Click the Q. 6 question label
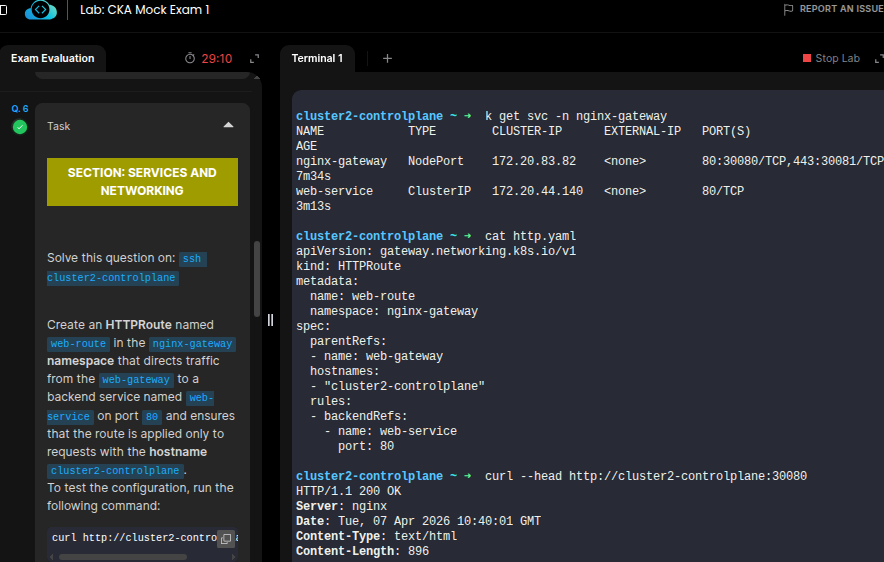Viewport: 884px width, 562px height. (x=19, y=108)
